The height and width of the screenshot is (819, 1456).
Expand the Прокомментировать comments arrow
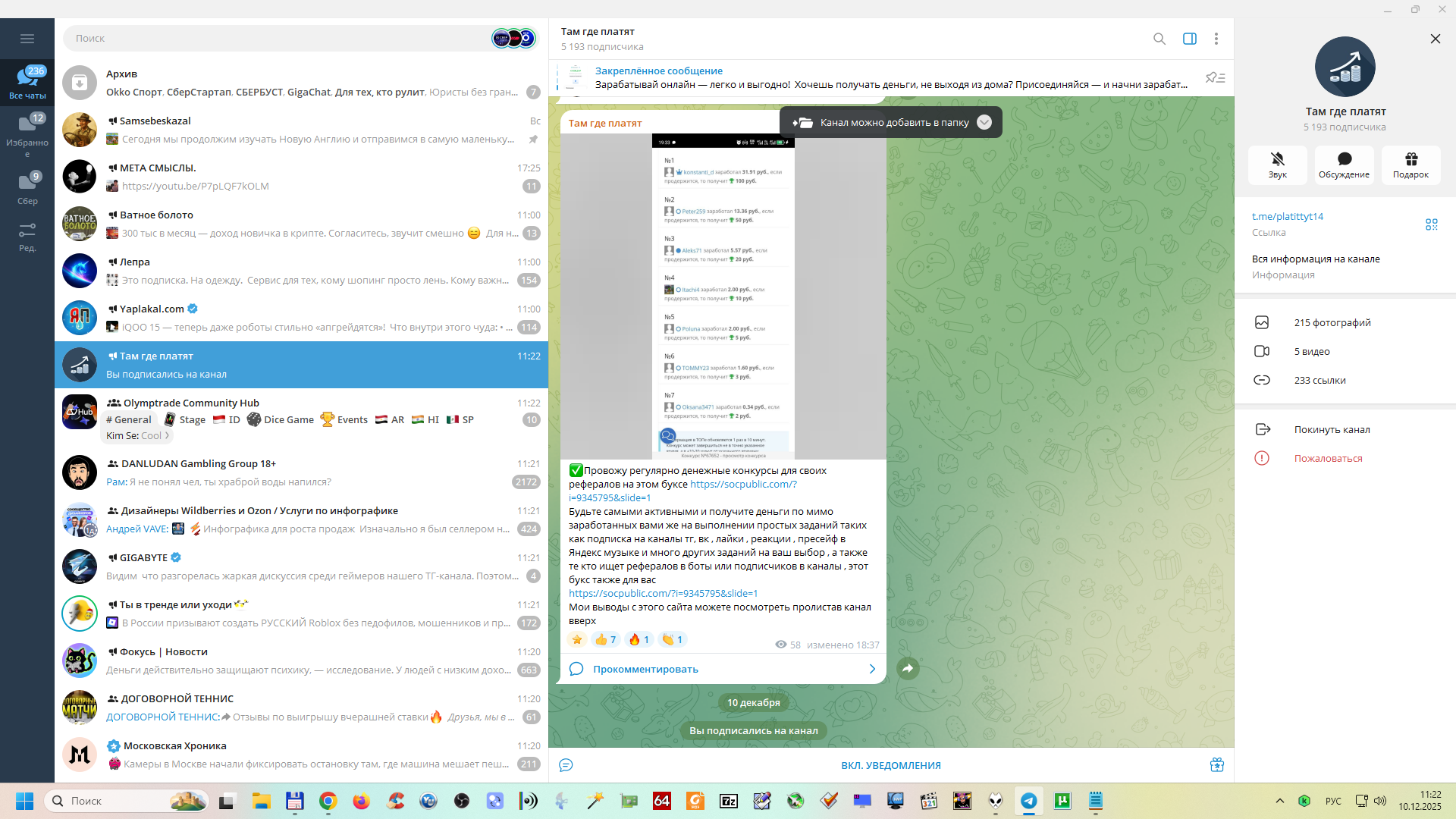[x=871, y=669]
